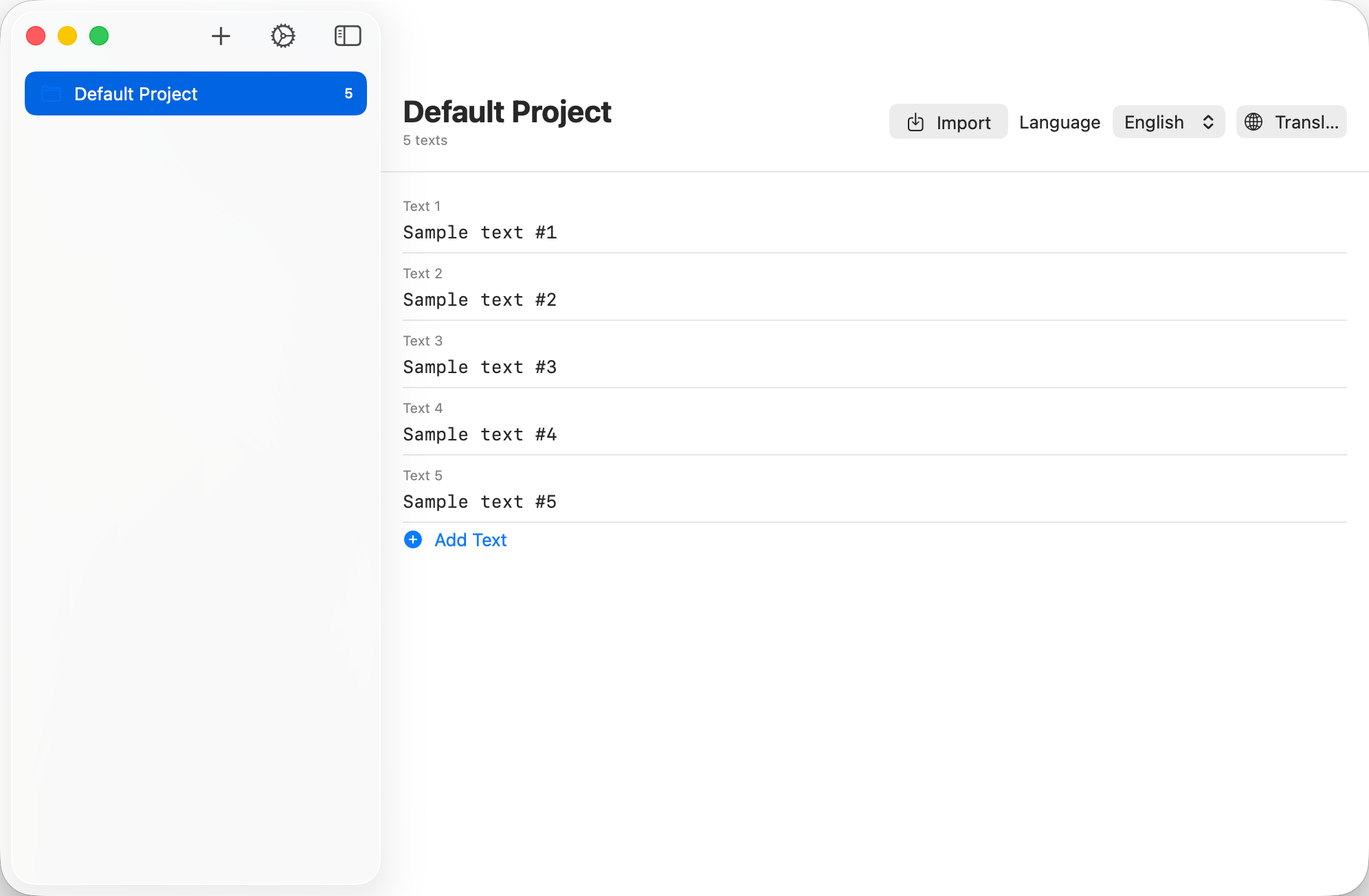Open settings via the gear icon

(282, 36)
